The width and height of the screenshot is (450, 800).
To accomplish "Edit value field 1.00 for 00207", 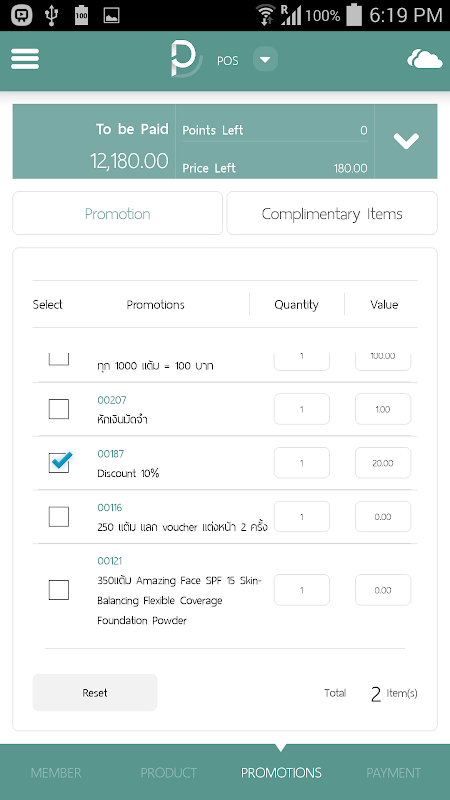I will pos(383,409).
